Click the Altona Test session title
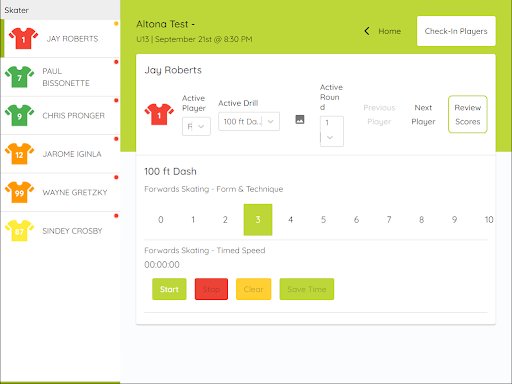This screenshot has width=512, height=384. pos(166,24)
